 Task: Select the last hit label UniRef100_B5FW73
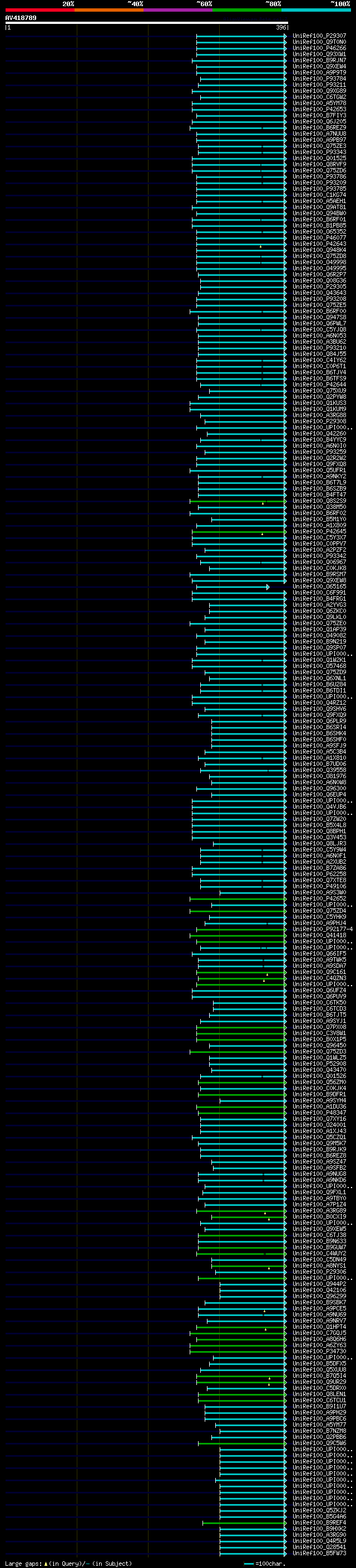point(319,1554)
